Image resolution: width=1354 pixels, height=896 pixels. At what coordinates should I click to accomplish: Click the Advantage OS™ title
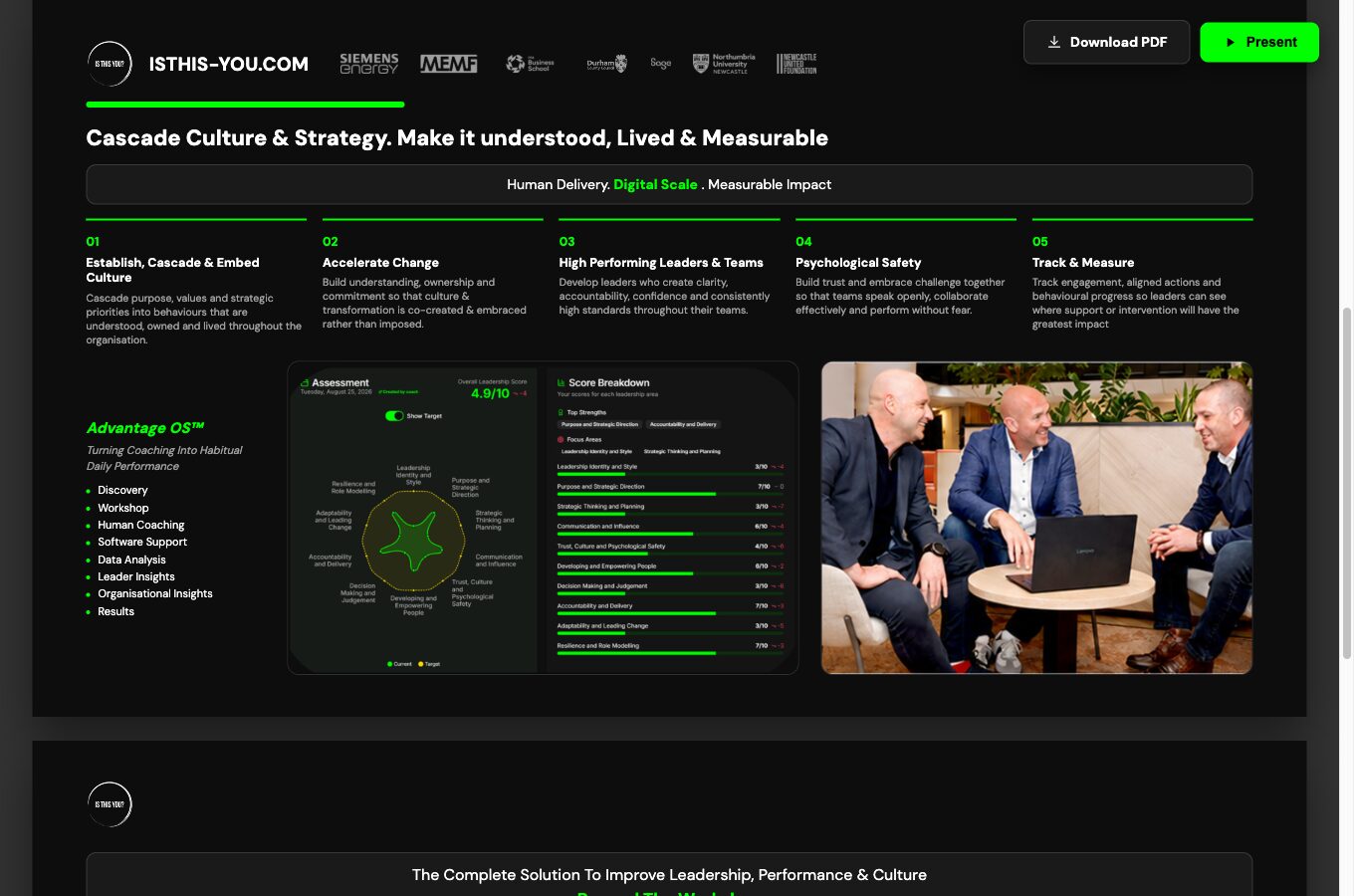point(145,428)
